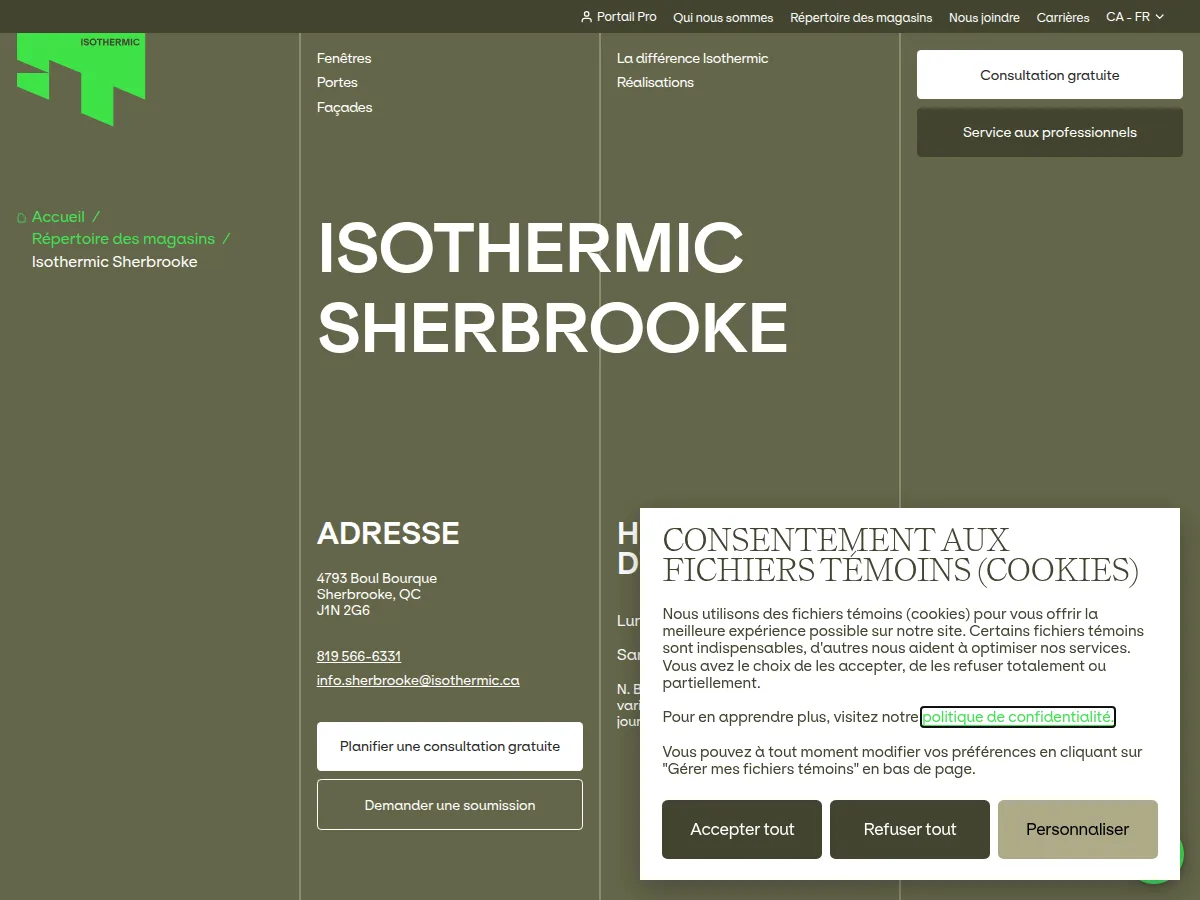Click Personnaliser cookie button
1200x900 pixels.
[1078, 829]
